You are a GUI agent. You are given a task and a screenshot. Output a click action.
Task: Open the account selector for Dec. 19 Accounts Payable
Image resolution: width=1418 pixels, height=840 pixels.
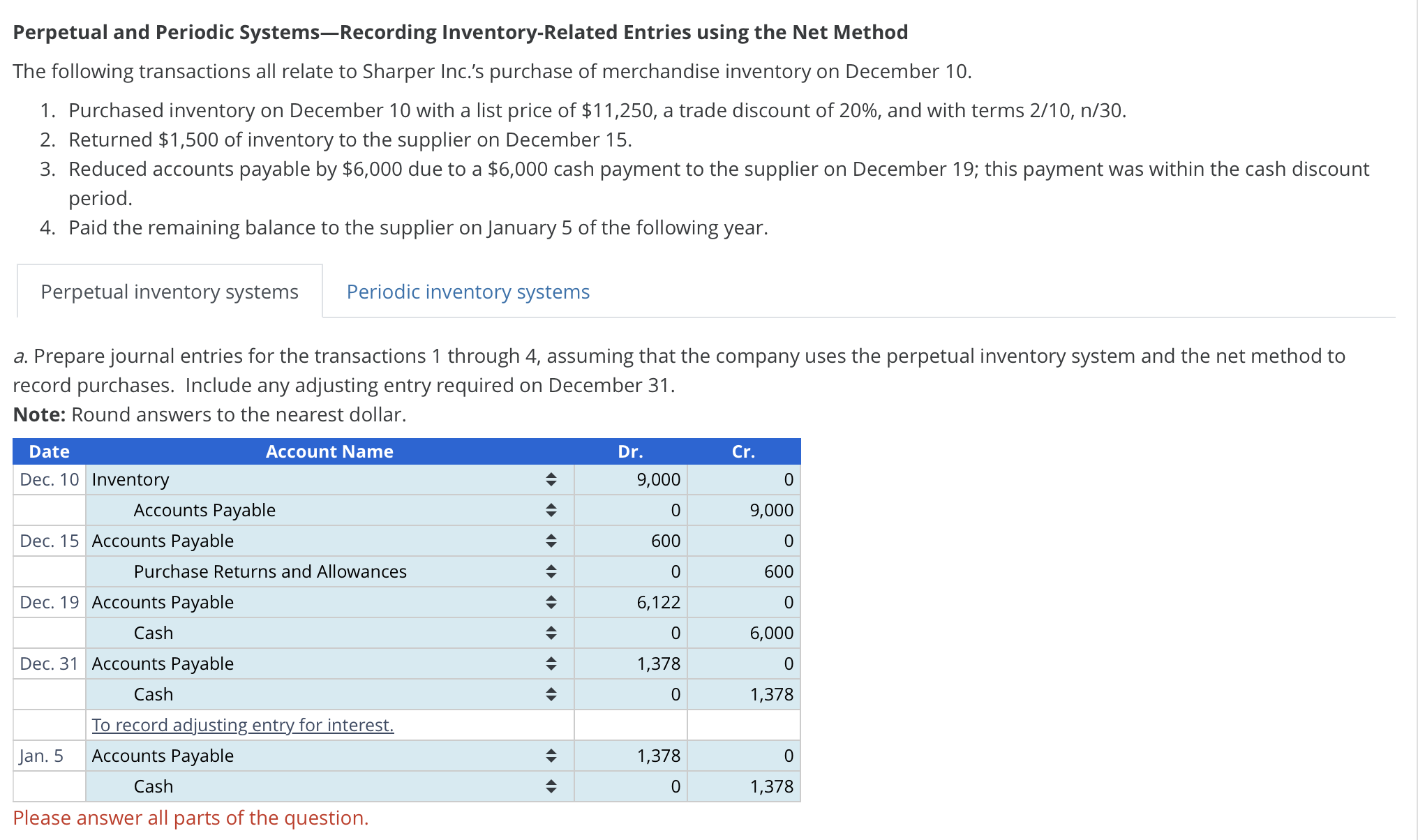click(x=551, y=602)
